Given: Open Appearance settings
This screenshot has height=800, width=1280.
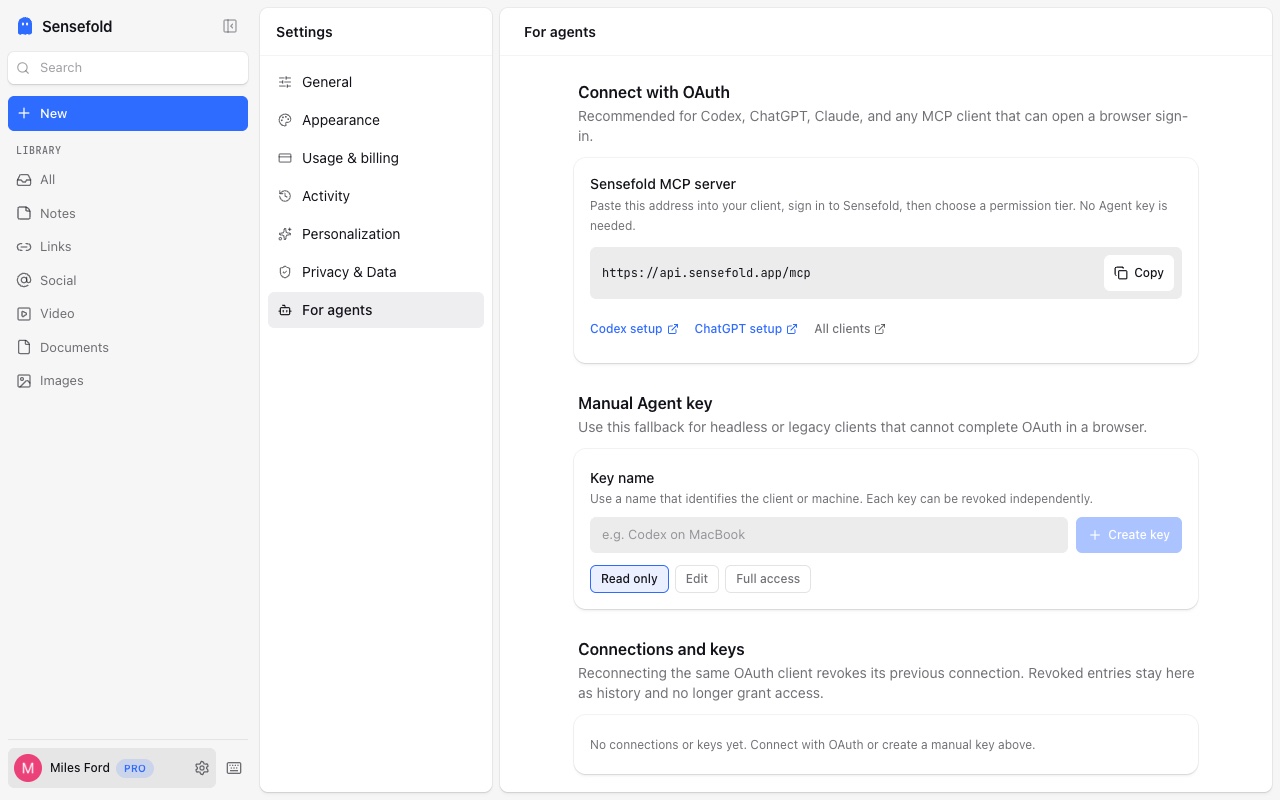Looking at the screenshot, I should click(x=376, y=120).
